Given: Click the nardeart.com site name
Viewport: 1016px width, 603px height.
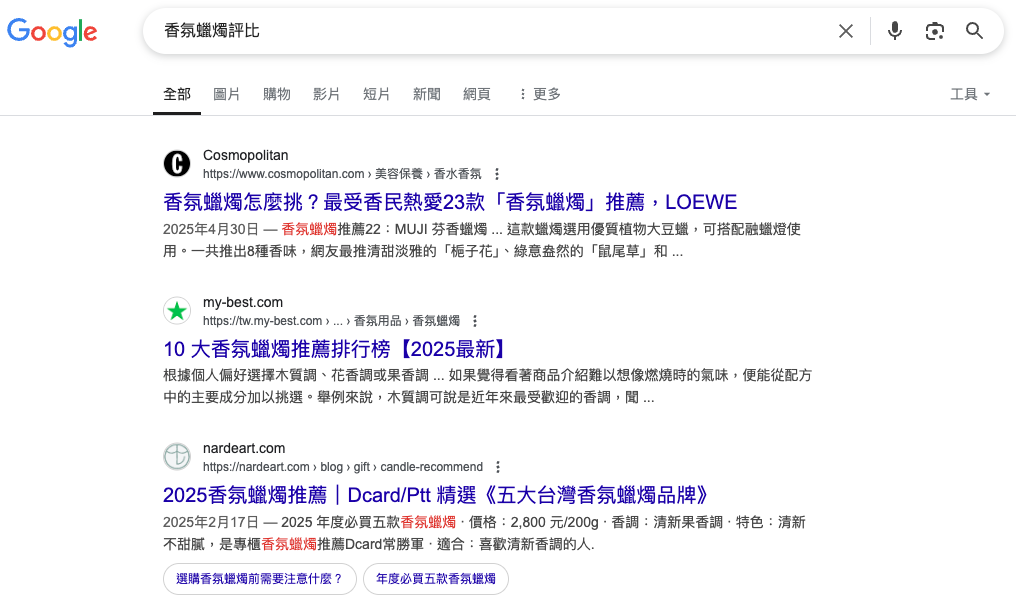Looking at the screenshot, I should pos(244,448).
